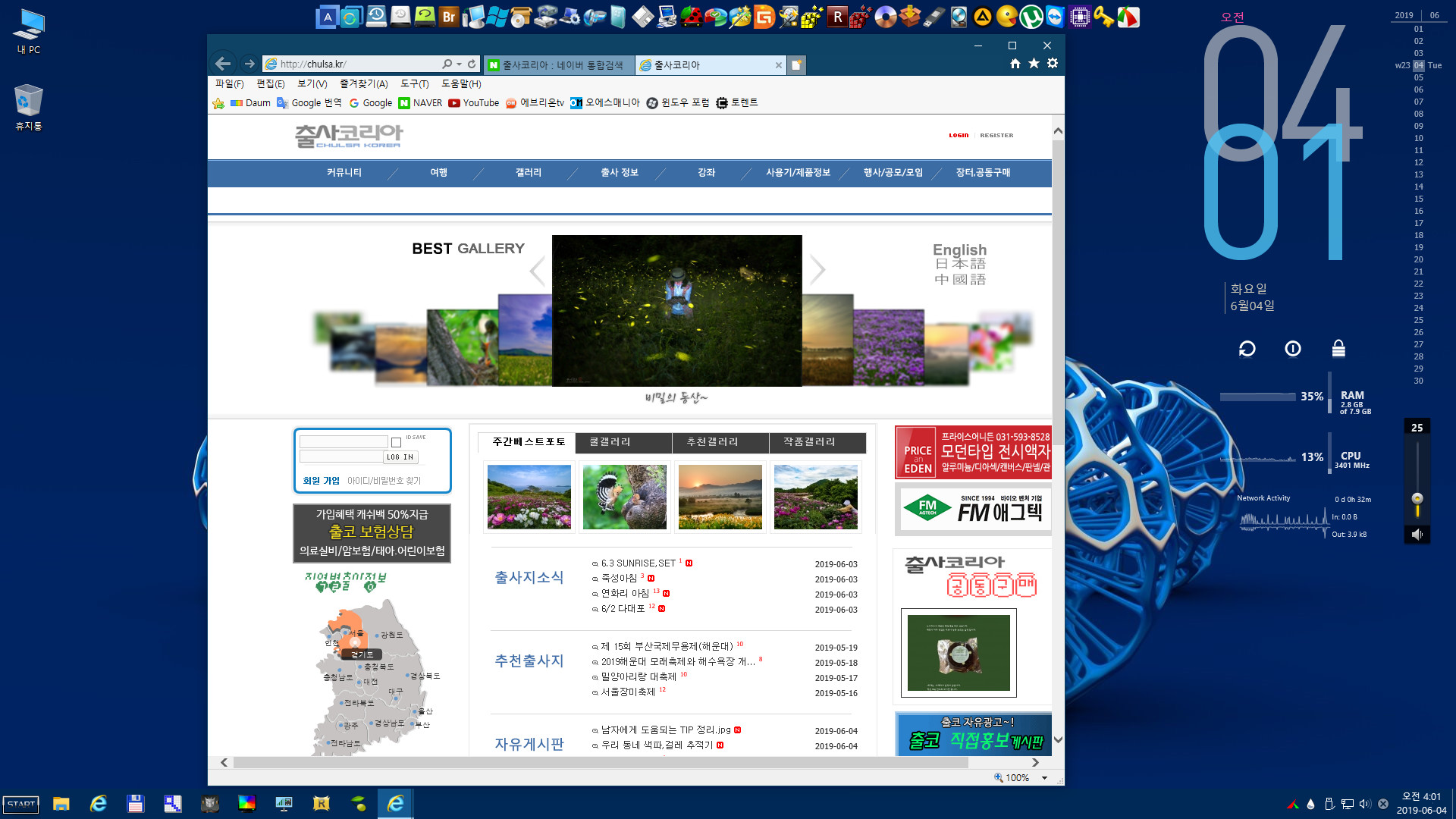Open the 커뮤니티 navigation link
Image resolution: width=1456 pixels, height=819 pixels.
[344, 173]
